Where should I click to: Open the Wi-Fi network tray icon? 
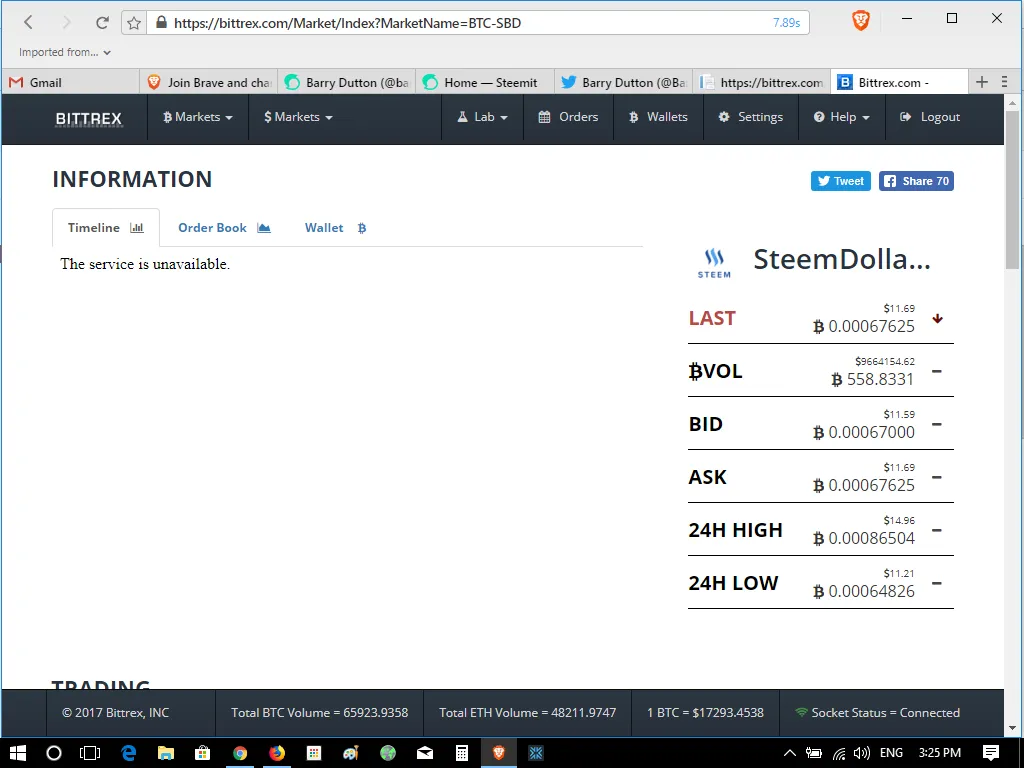click(x=839, y=753)
